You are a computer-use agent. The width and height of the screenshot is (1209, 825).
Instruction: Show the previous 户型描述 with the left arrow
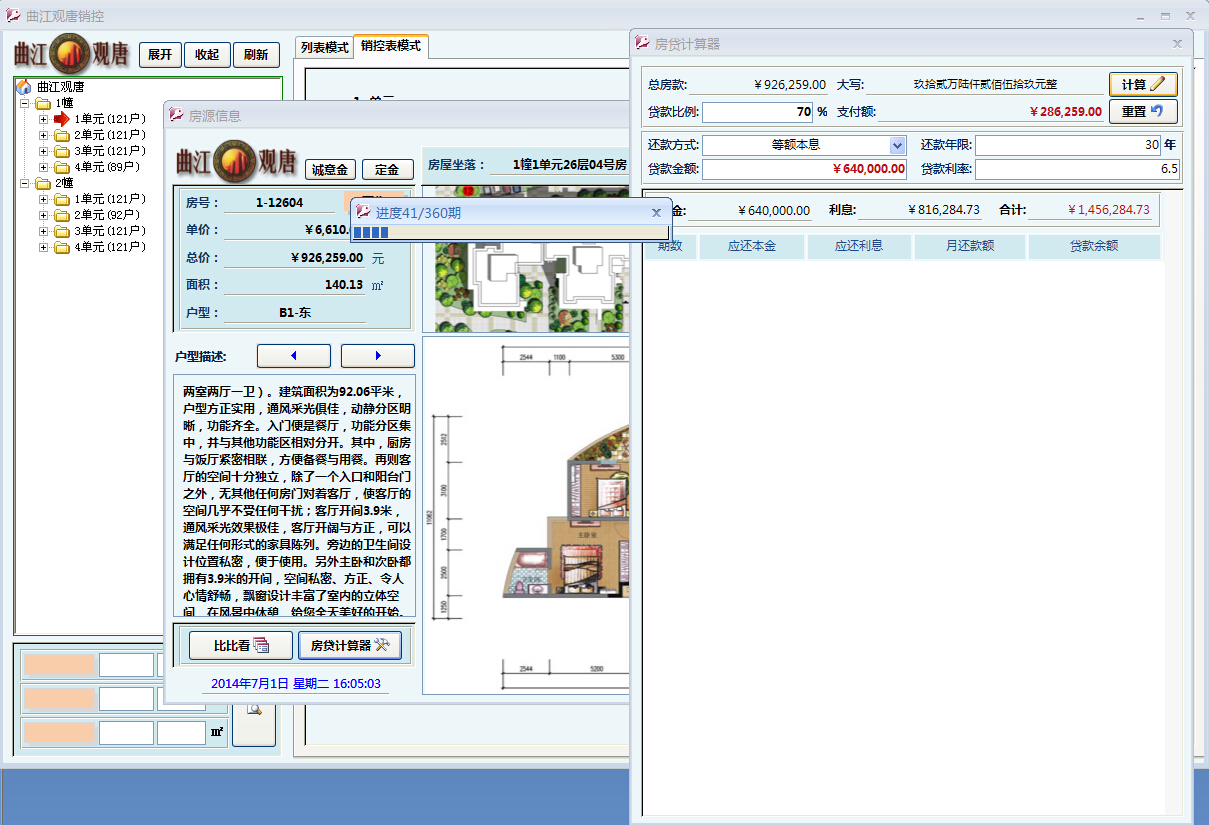(294, 356)
